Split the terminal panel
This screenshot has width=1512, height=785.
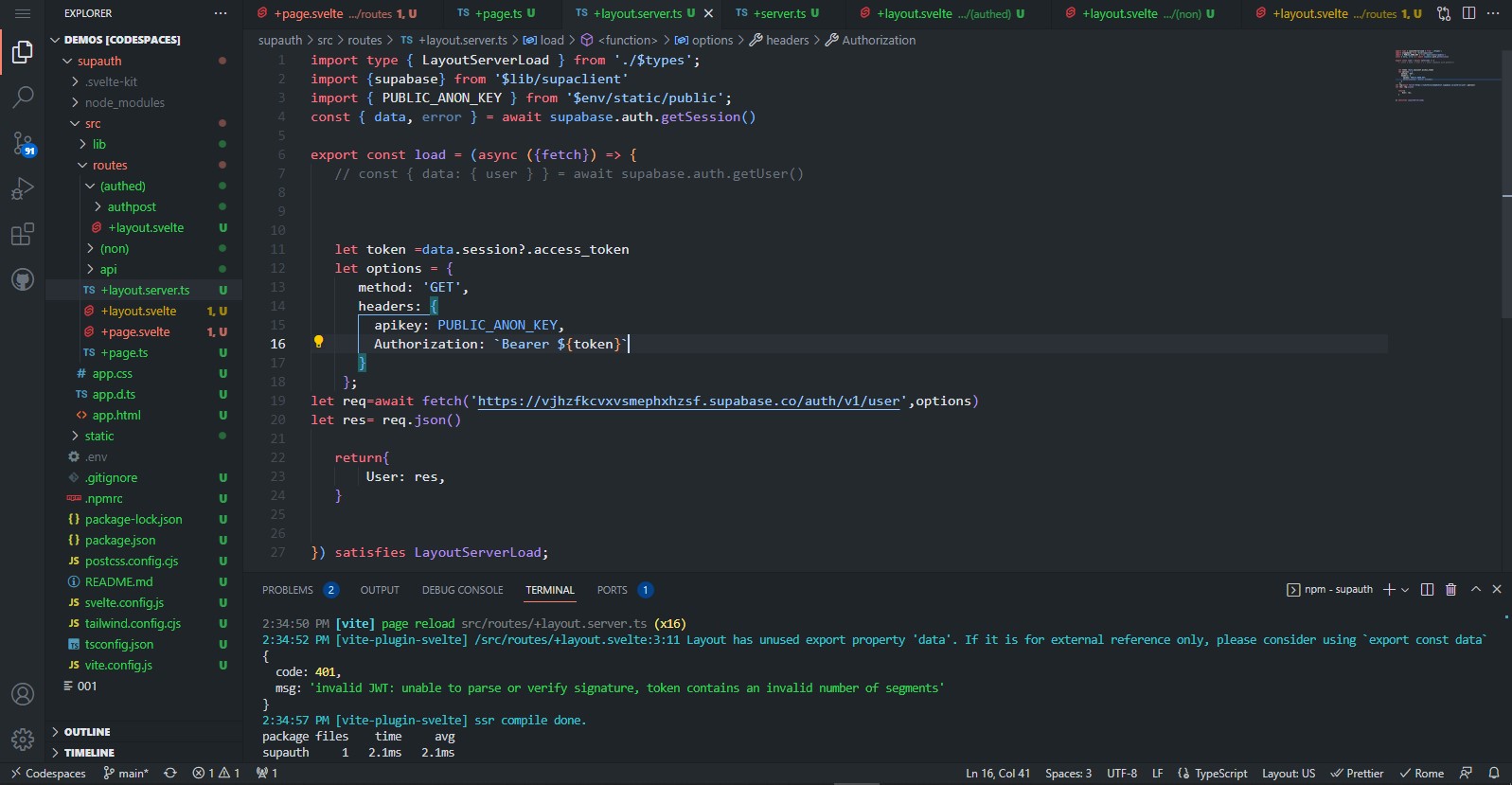click(1427, 589)
